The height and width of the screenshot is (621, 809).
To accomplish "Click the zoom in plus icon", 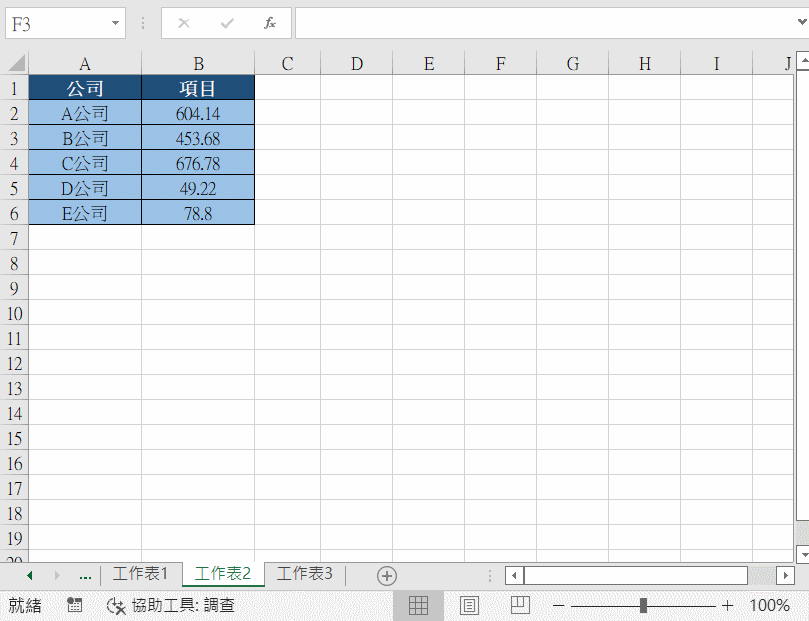I will click(x=727, y=605).
